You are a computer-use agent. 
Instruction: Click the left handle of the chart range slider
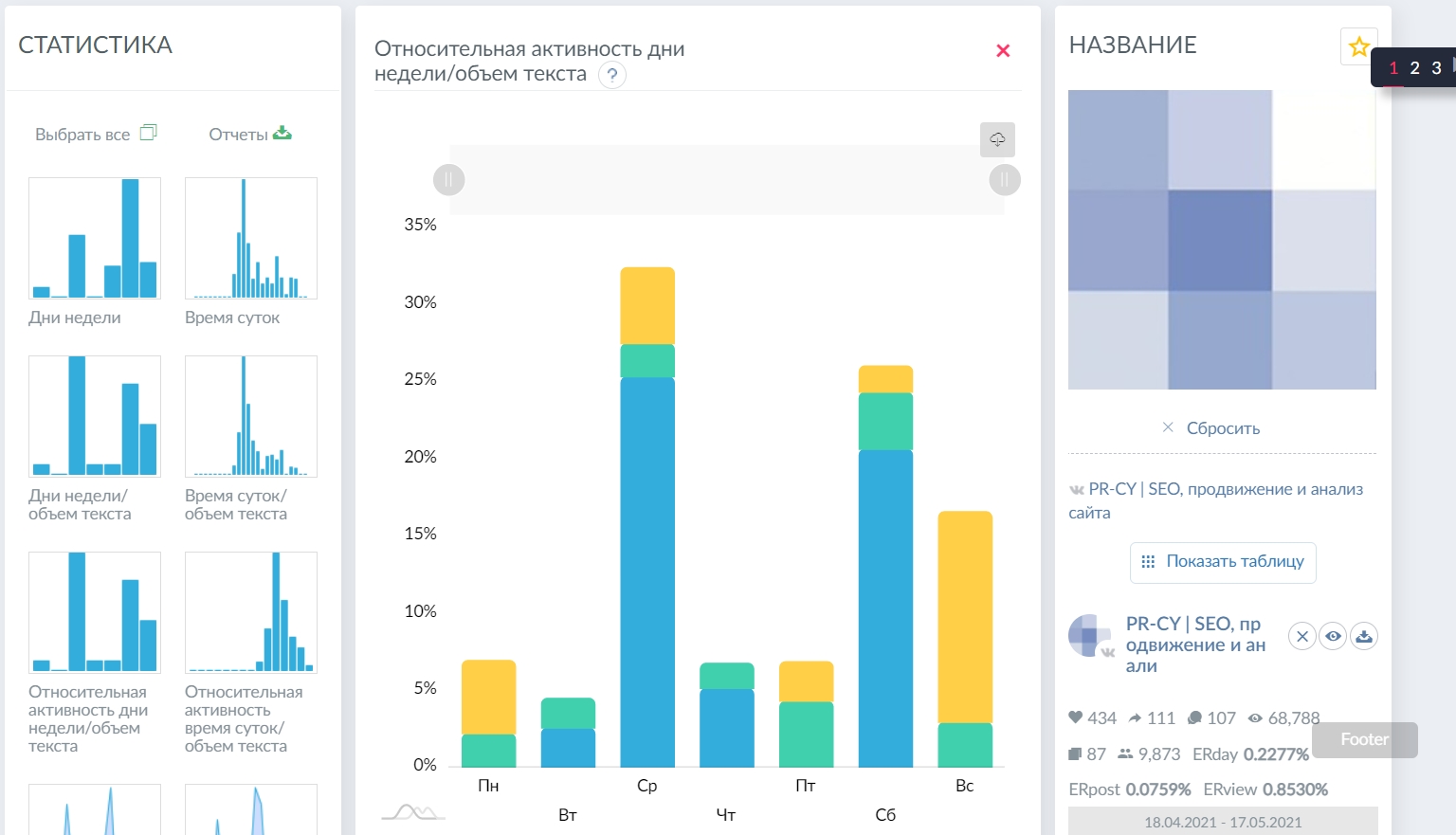(448, 179)
